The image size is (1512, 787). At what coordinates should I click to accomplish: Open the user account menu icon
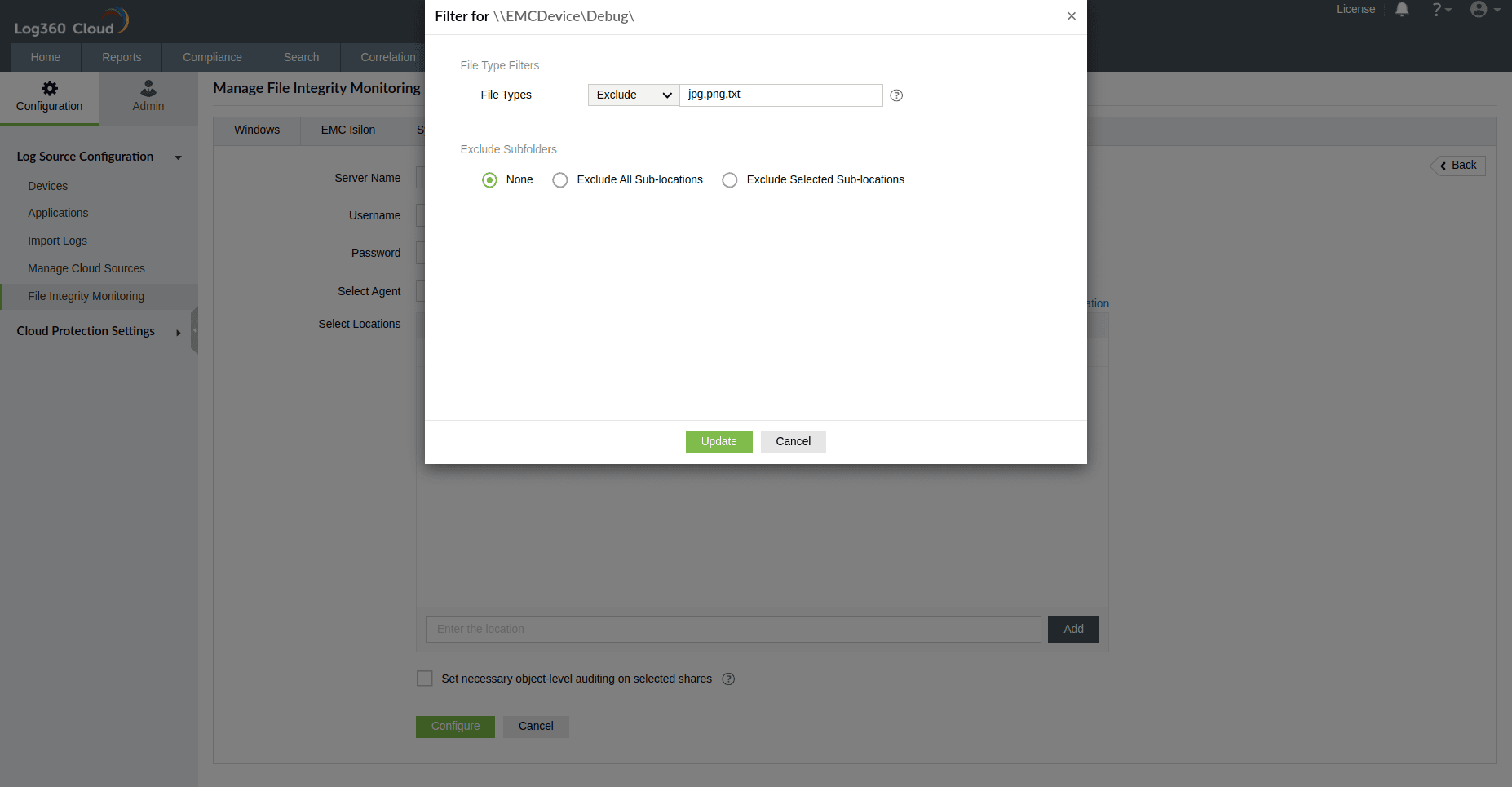[x=1479, y=9]
